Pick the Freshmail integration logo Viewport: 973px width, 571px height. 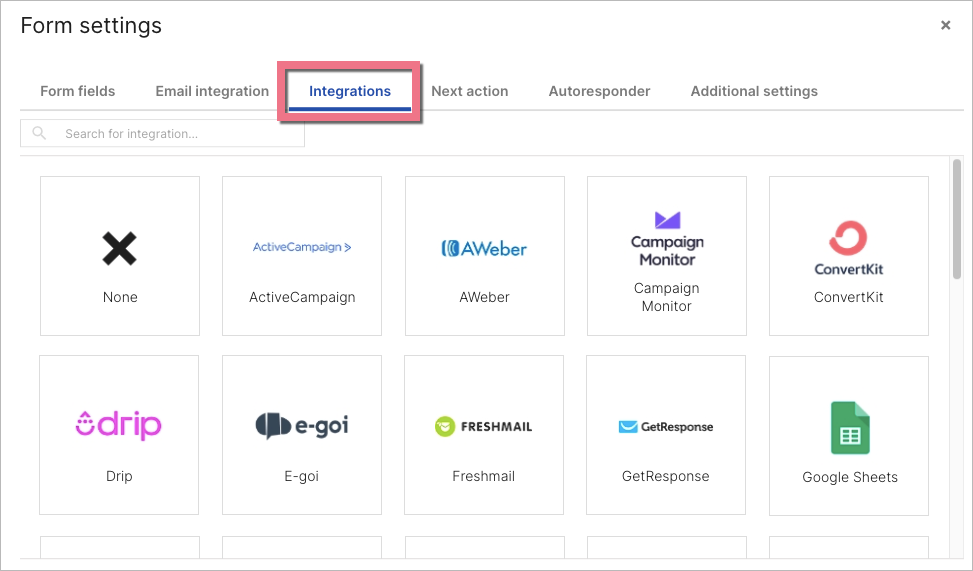484,427
